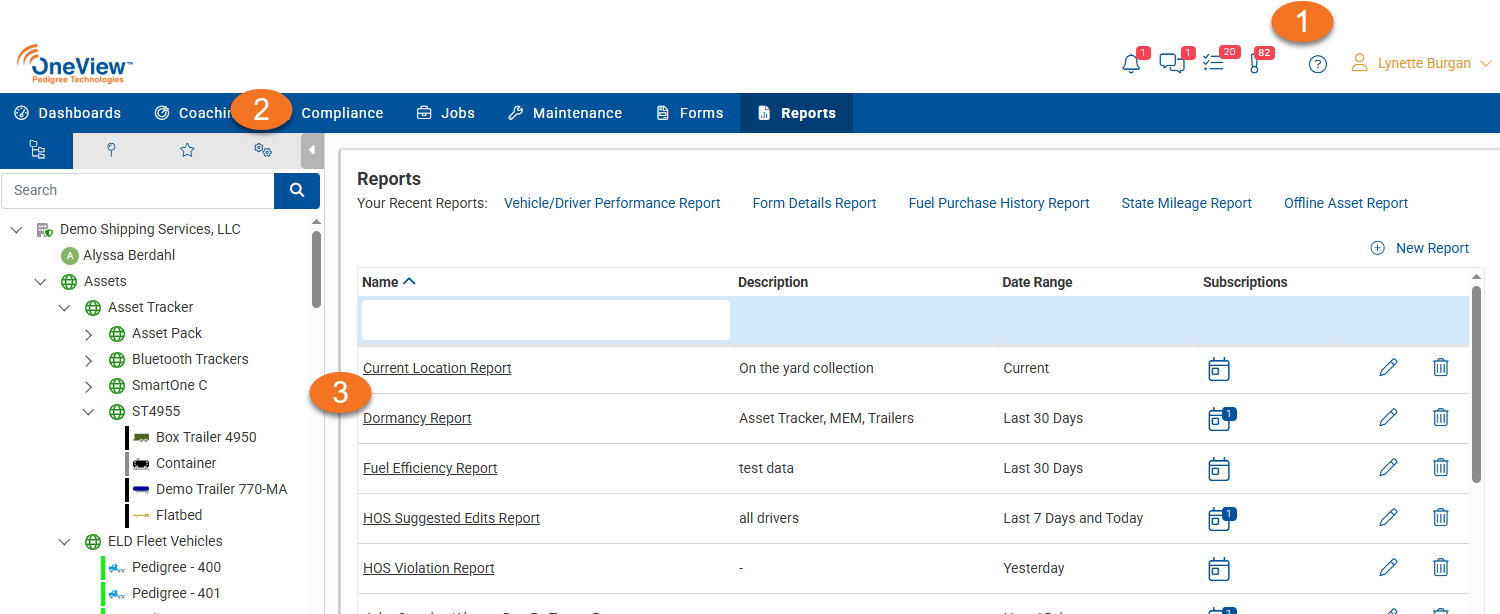Image resolution: width=1500 pixels, height=614 pixels.
Task: Select Demo Trailer 770-MA asset
Action: click(222, 489)
